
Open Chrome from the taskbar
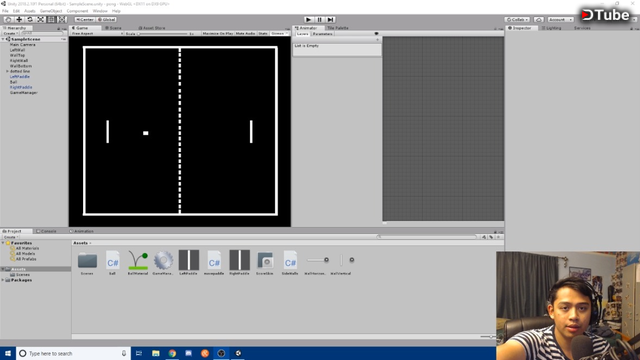[172, 353]
